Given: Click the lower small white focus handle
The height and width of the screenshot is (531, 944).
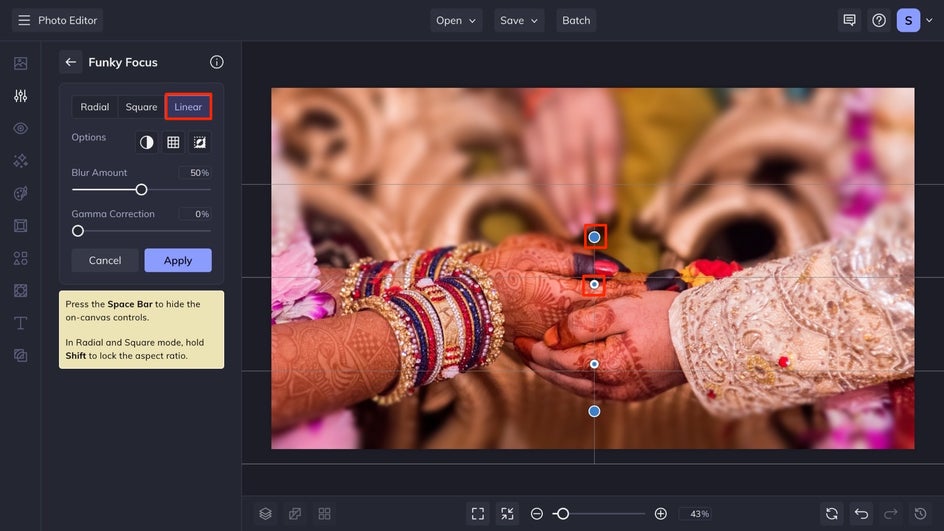Looking at the screenshot, I should pyautogui.click(x=594, y=364).
